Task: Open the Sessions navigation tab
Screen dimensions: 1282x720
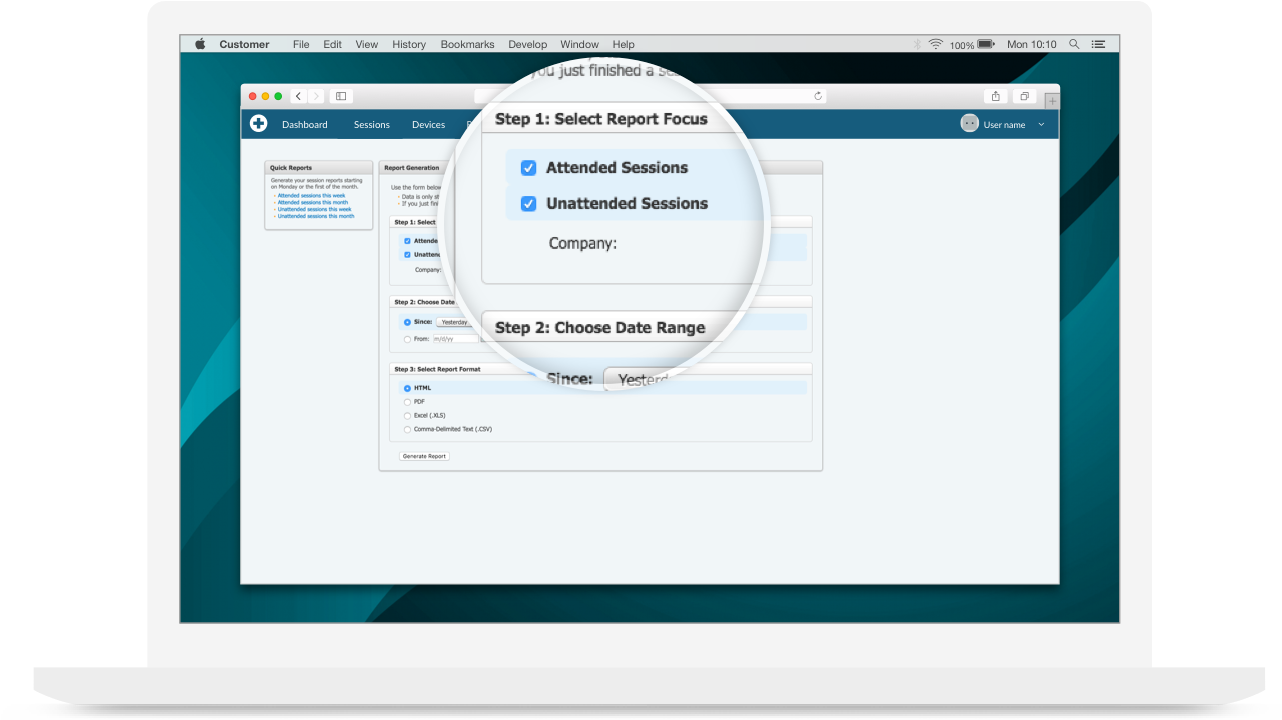Action: point(371,125)
